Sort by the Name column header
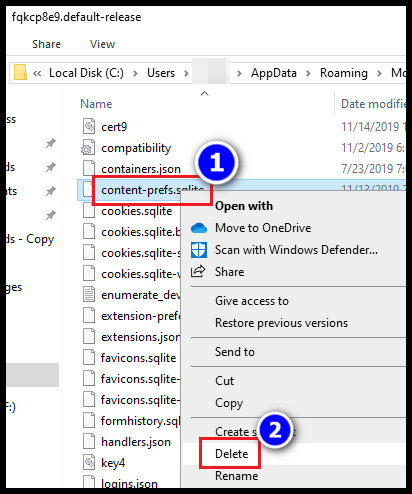Viewport: 412px width, 494px height. 96,104
